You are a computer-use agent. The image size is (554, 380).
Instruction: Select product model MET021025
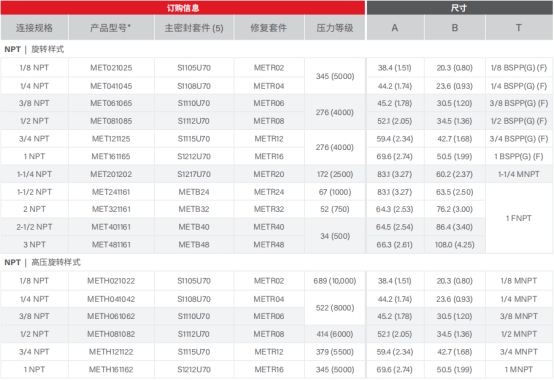(111, 67)
